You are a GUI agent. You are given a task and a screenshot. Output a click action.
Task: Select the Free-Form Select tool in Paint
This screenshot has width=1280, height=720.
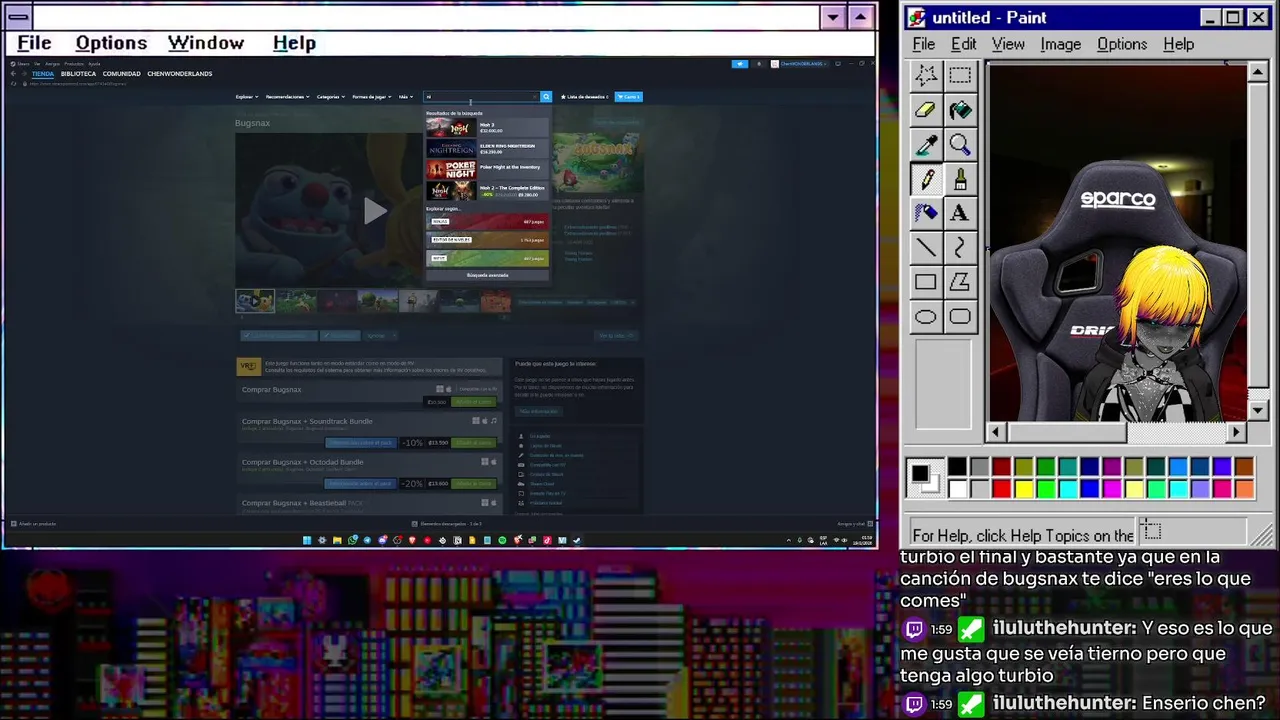click(x=925, y=76)
